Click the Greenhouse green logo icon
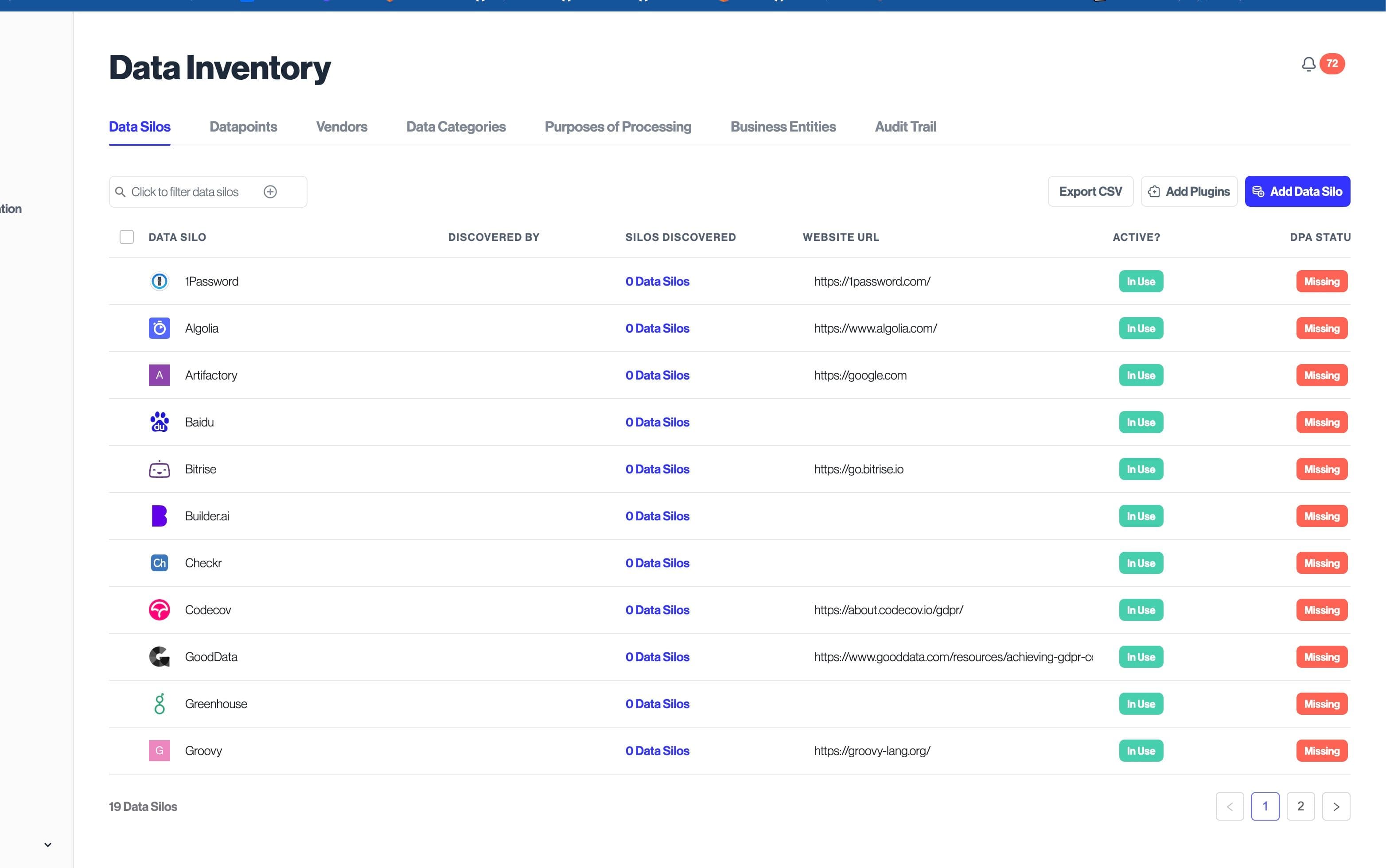This screenshot has height=868, width=1386. point(159,704)
